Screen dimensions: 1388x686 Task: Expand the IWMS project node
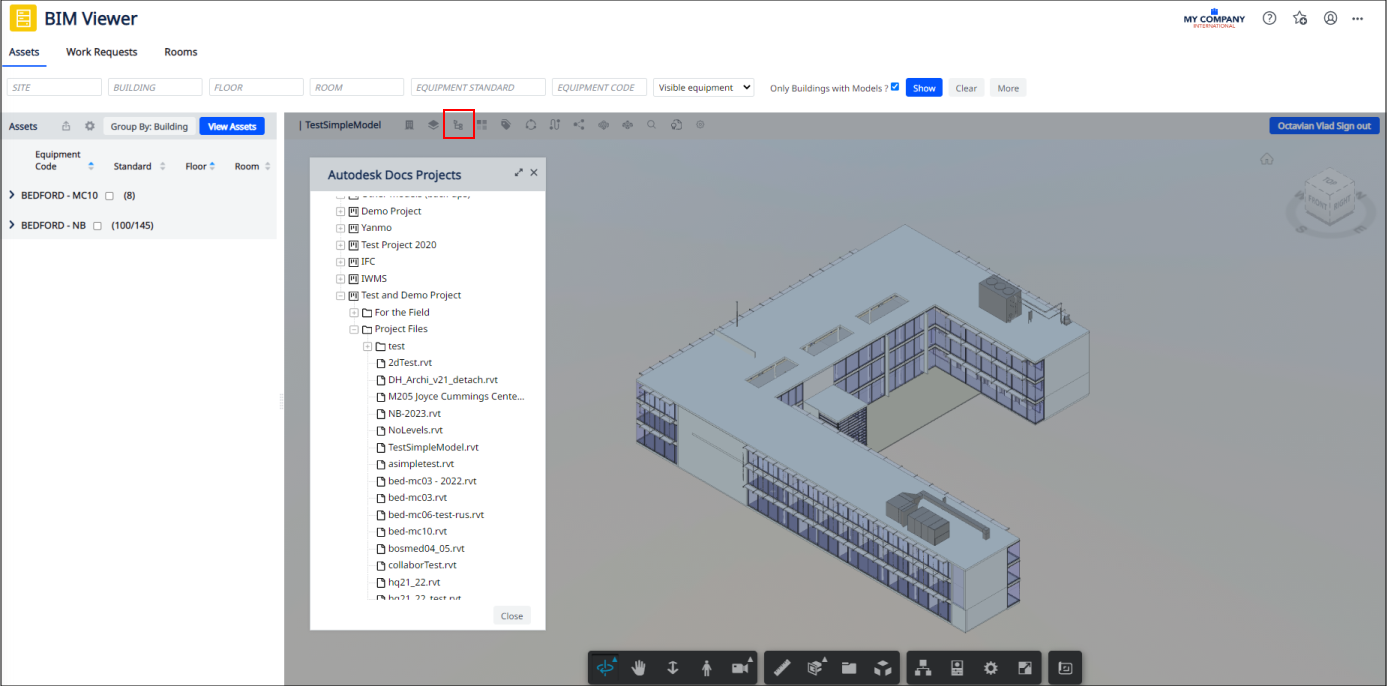coord(341,279)
